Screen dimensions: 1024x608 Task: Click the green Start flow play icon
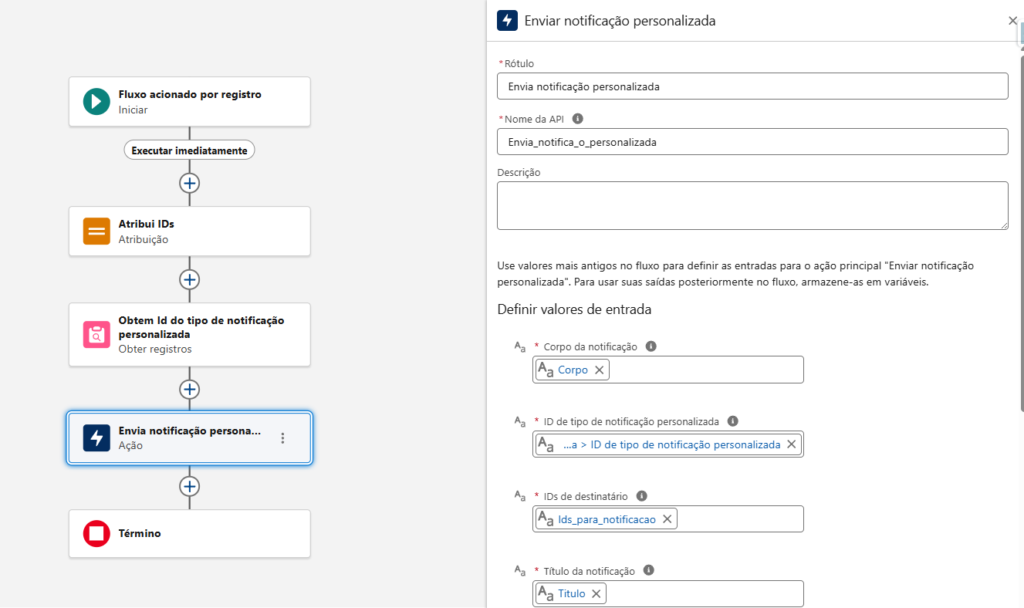pyautogui.click(x=96, y=101)
